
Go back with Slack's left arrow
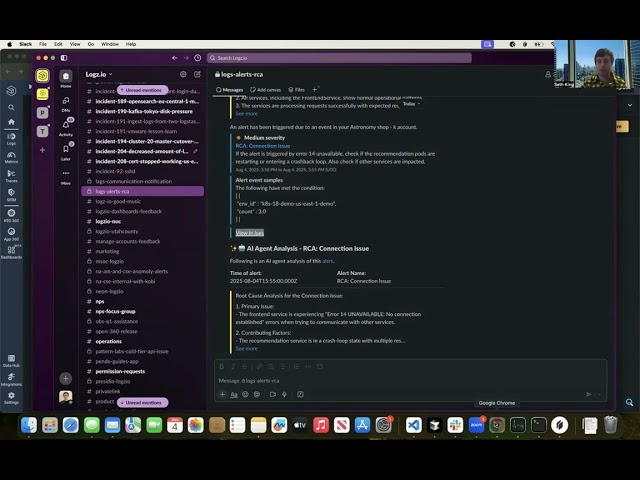175,58
